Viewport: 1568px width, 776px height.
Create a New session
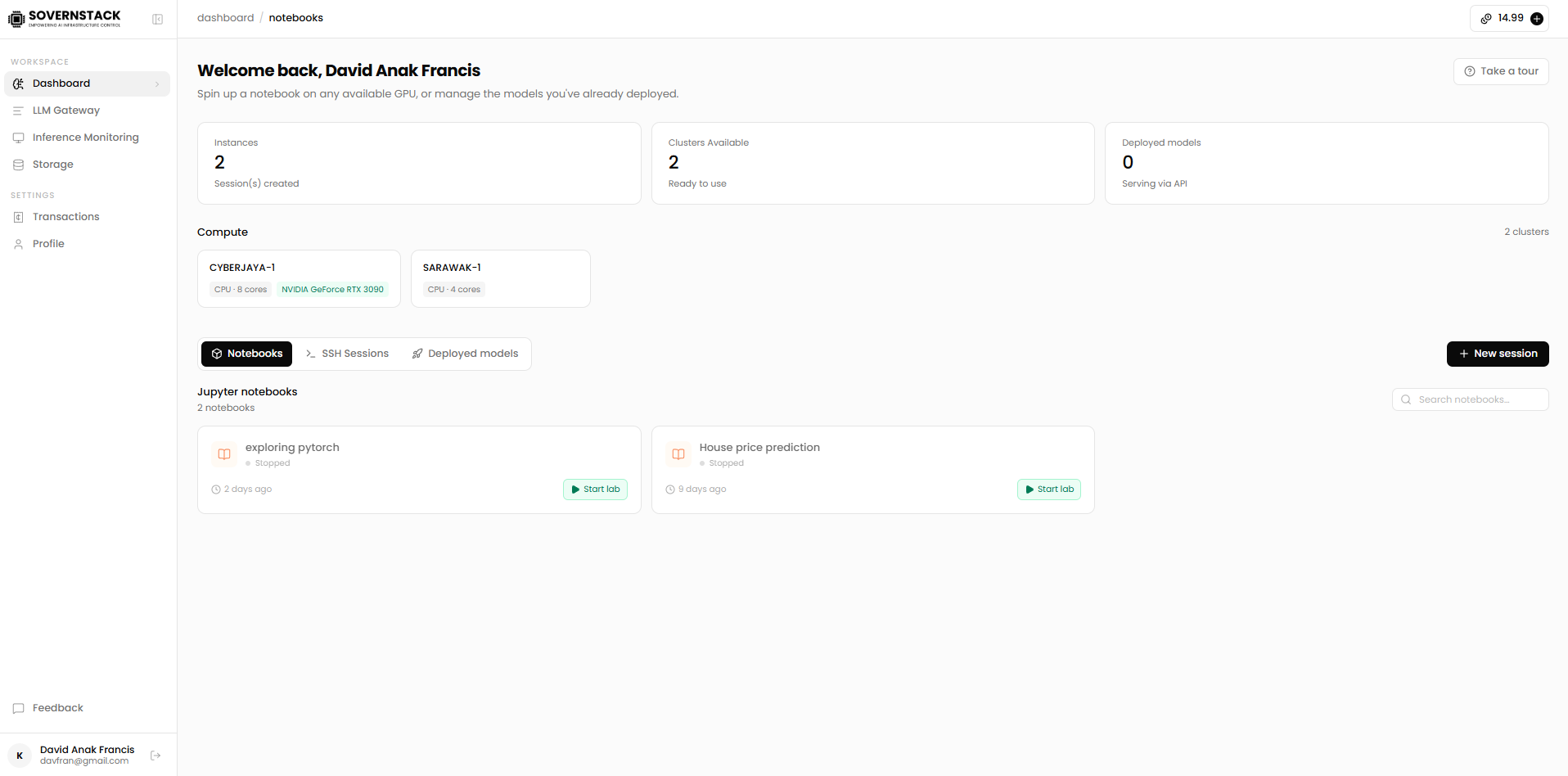pyautogui.click(x=1498, y=354)
